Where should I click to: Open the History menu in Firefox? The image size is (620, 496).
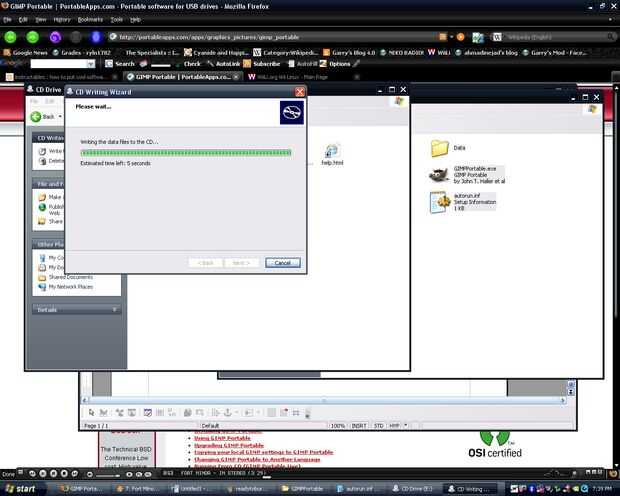pos(62,19)
